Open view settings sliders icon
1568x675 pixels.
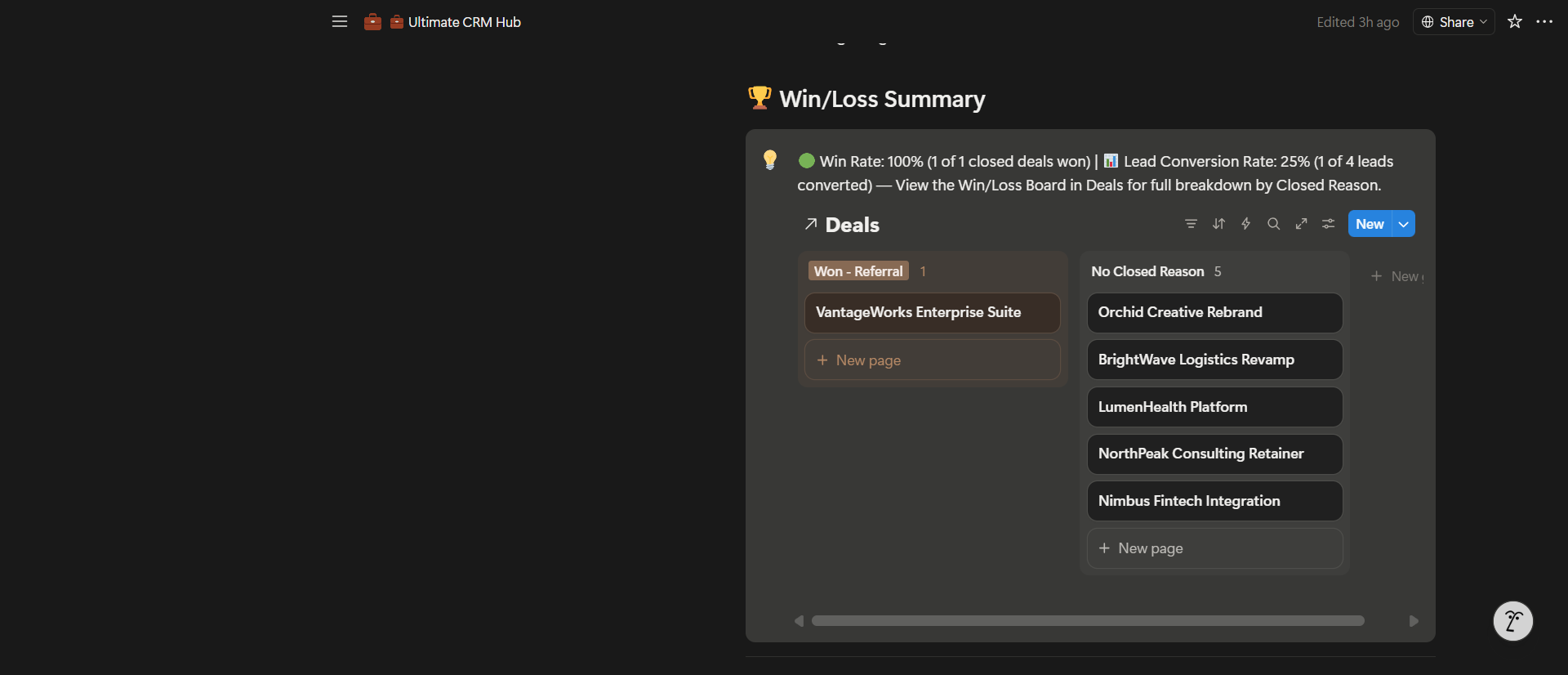(1329, 224)
